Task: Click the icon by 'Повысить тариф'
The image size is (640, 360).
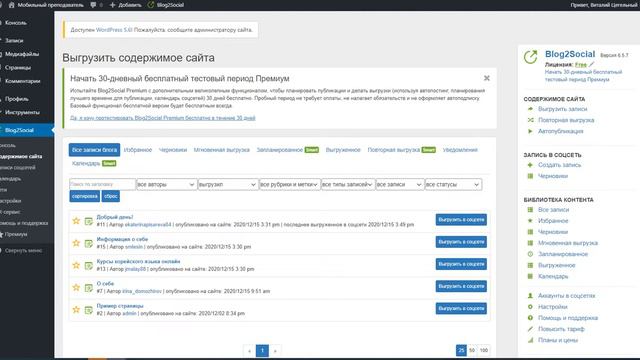Action: (x=530, y=329)
